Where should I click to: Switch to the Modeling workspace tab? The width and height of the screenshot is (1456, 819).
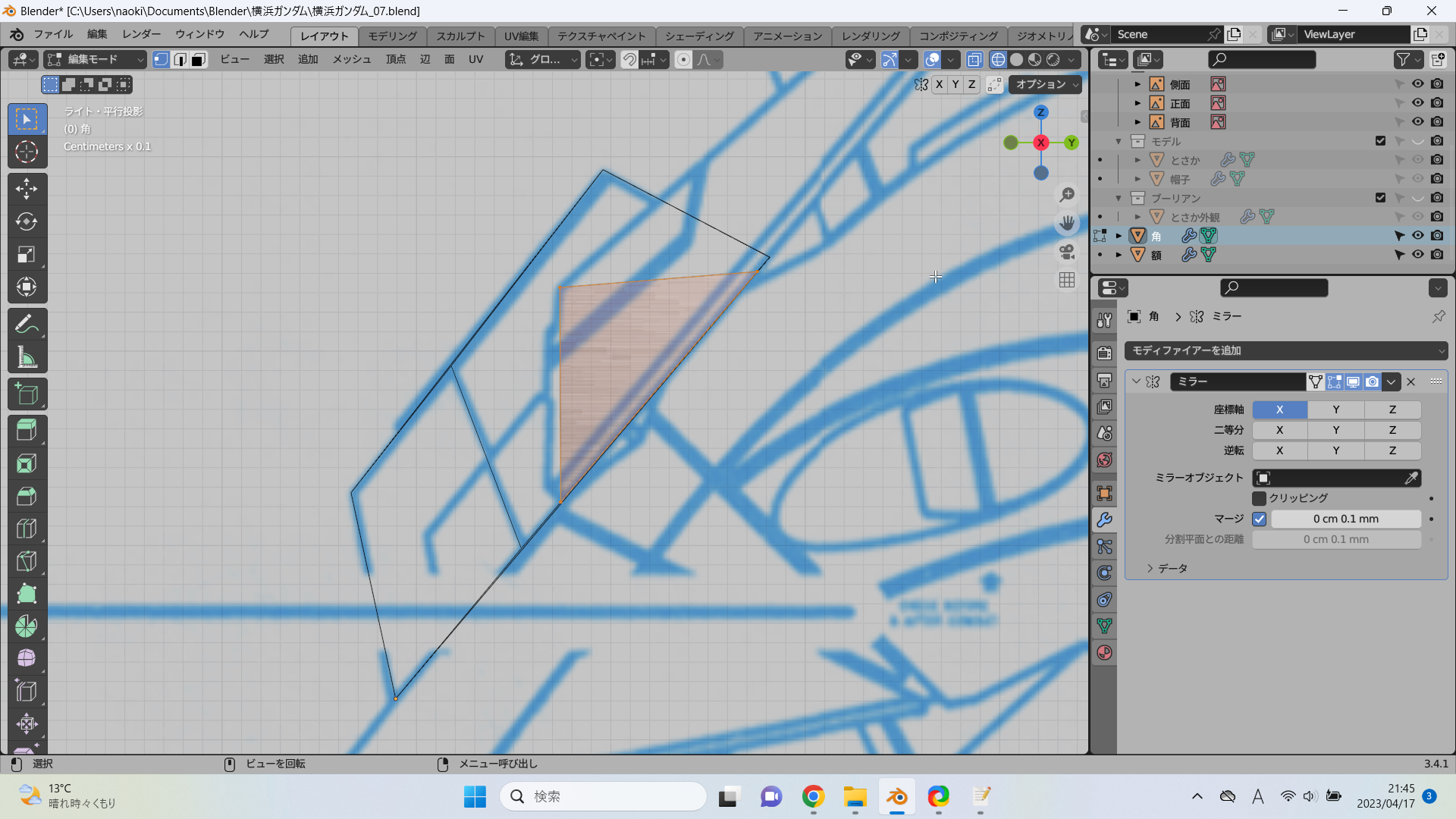pyautogui.click(x=392, y=36)
